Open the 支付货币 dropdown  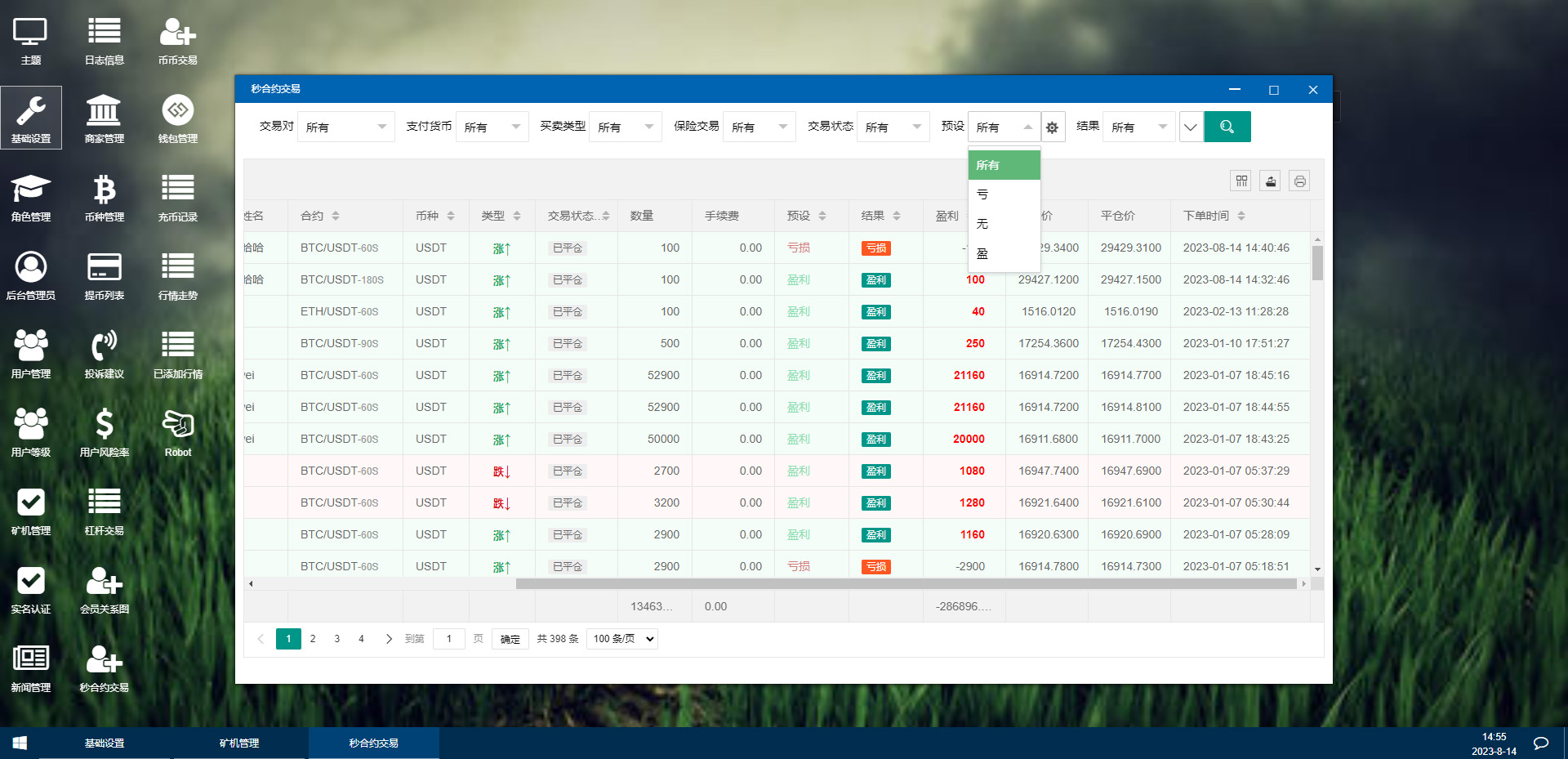pos(492,127)
